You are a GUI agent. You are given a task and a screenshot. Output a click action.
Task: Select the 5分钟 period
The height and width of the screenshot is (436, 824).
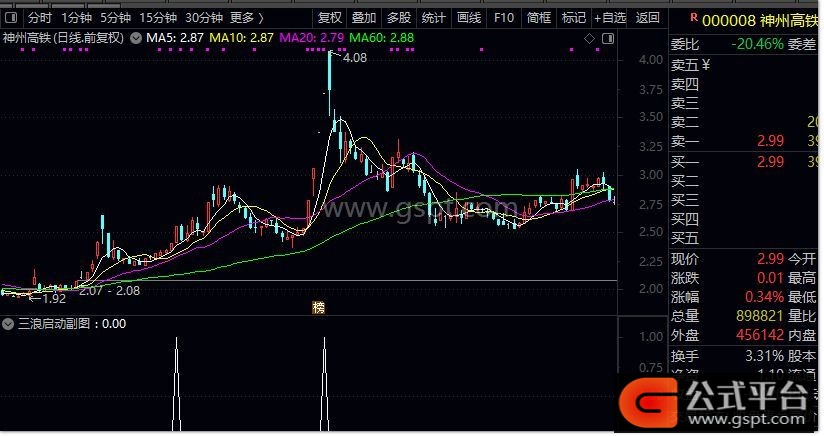click(x=115, y=18)
